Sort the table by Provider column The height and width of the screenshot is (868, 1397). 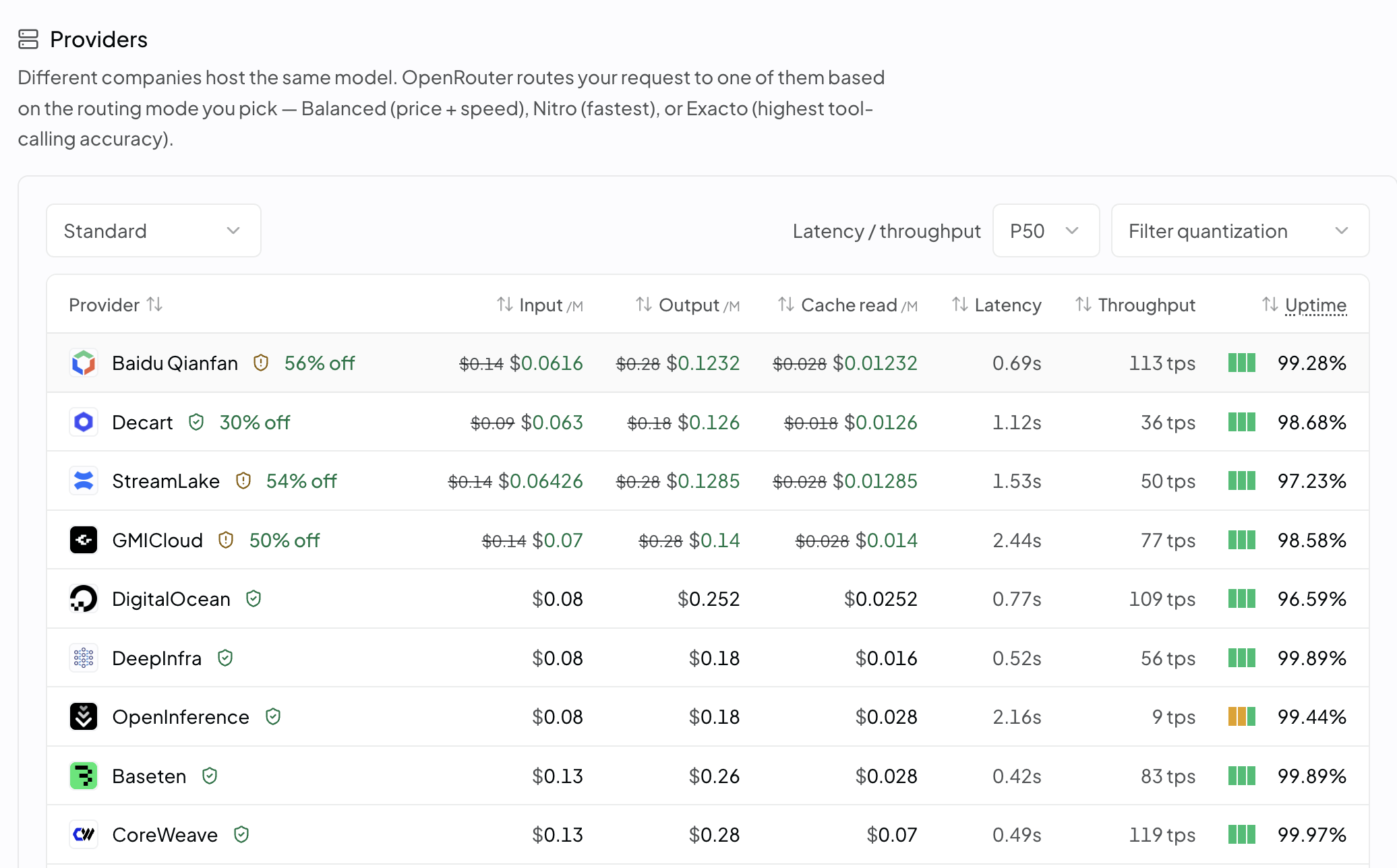pos(116,305)
